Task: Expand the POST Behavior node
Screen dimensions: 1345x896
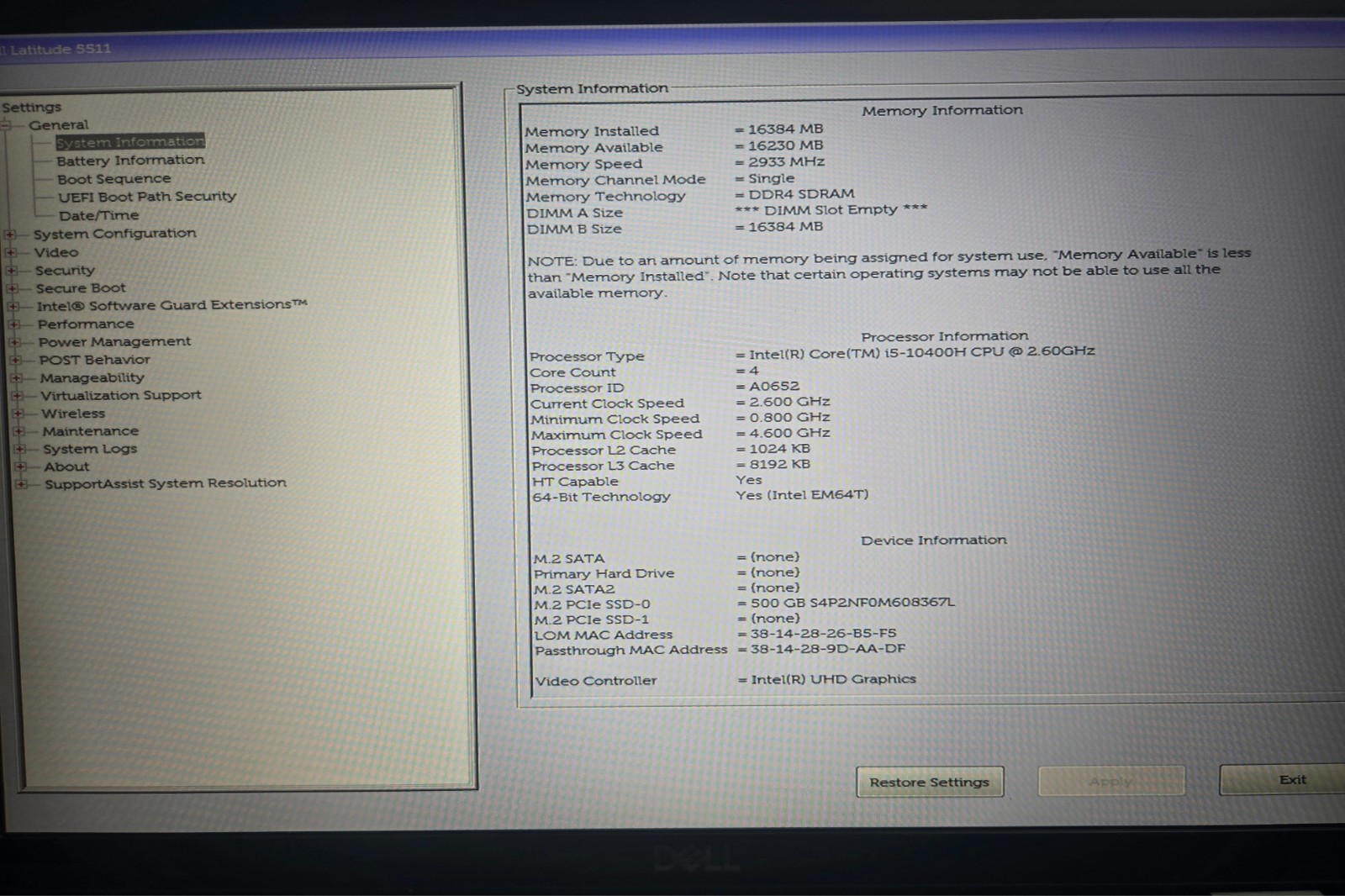Action: click(16, 360)
